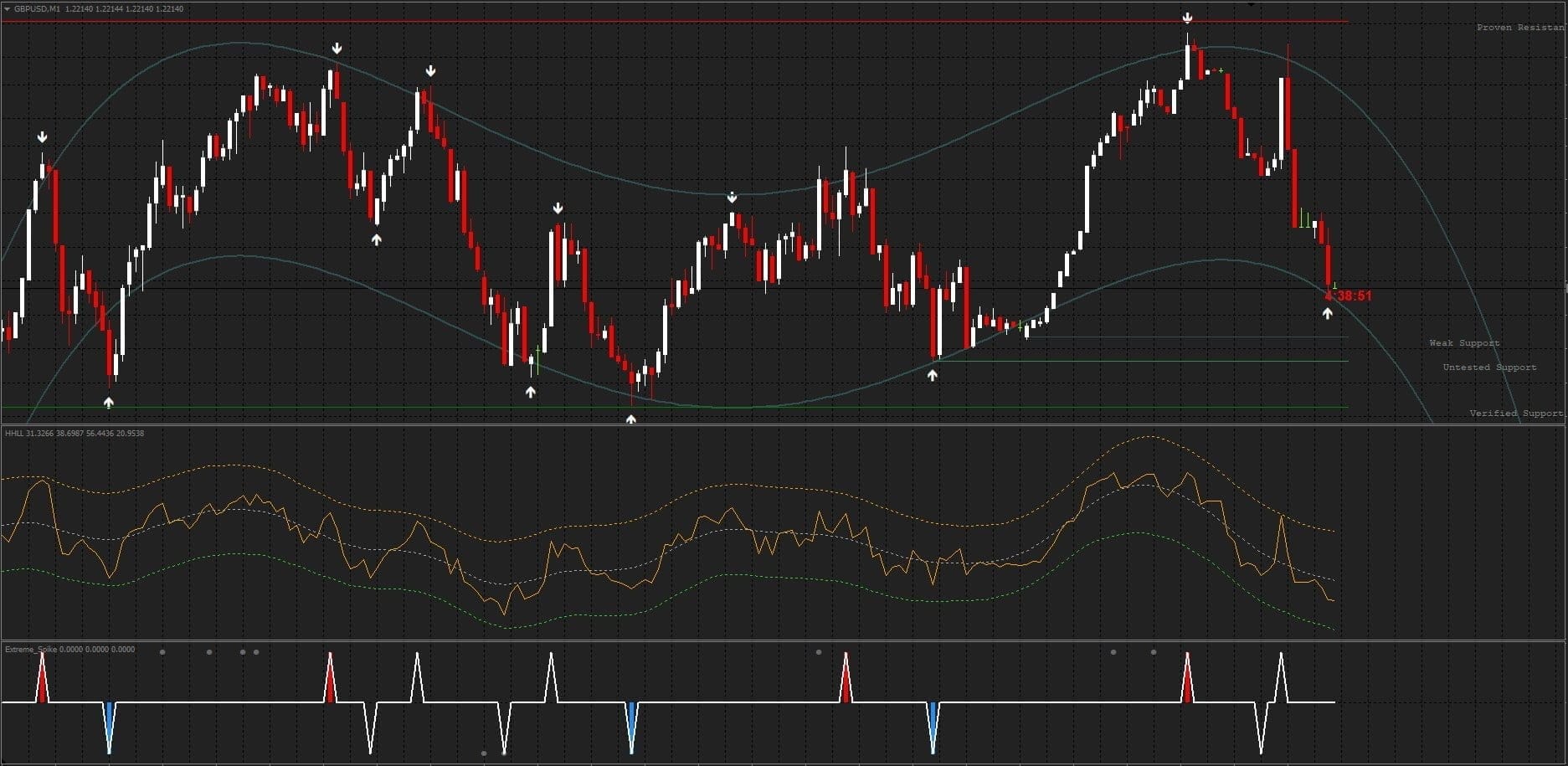Click the white spike marker at the far right
Viewport: 1568px width, 766px height.
pos(1280,670)
